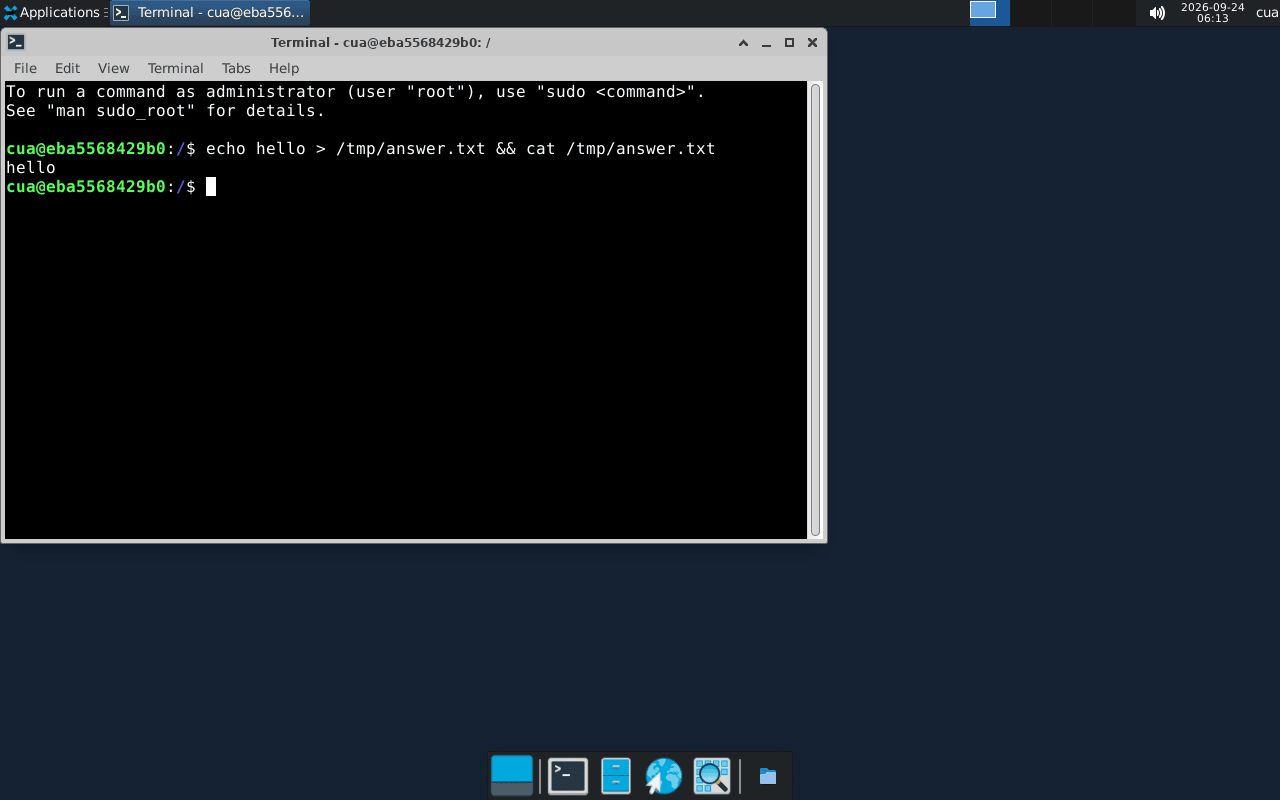This screenshot has height=800, width=1280.
Task: Click the terminal vertical scrollbar
Action: pos(815,310)
